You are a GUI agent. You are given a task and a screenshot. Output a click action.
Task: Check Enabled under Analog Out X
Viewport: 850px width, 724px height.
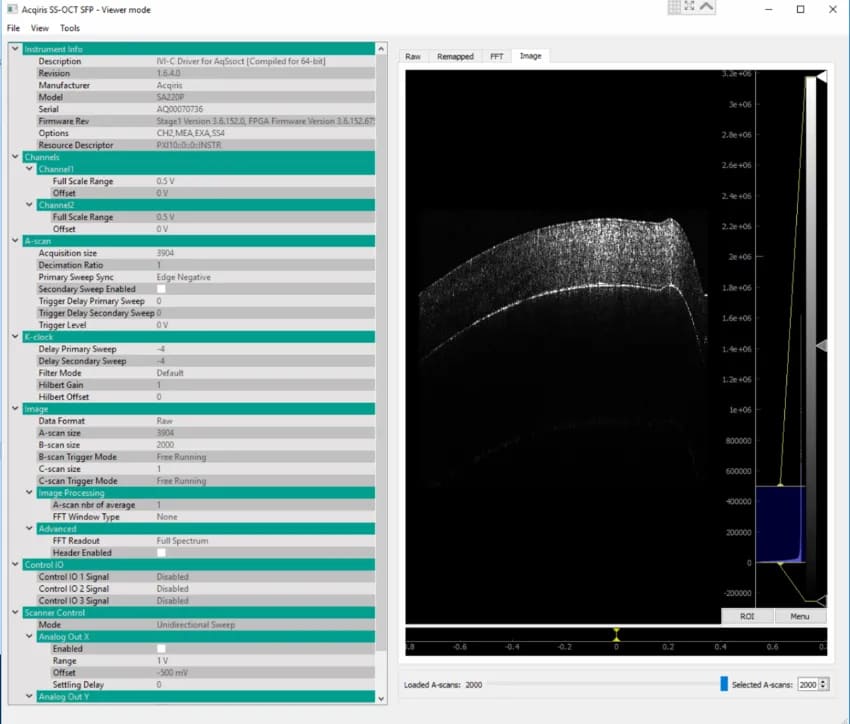point(161,649)
